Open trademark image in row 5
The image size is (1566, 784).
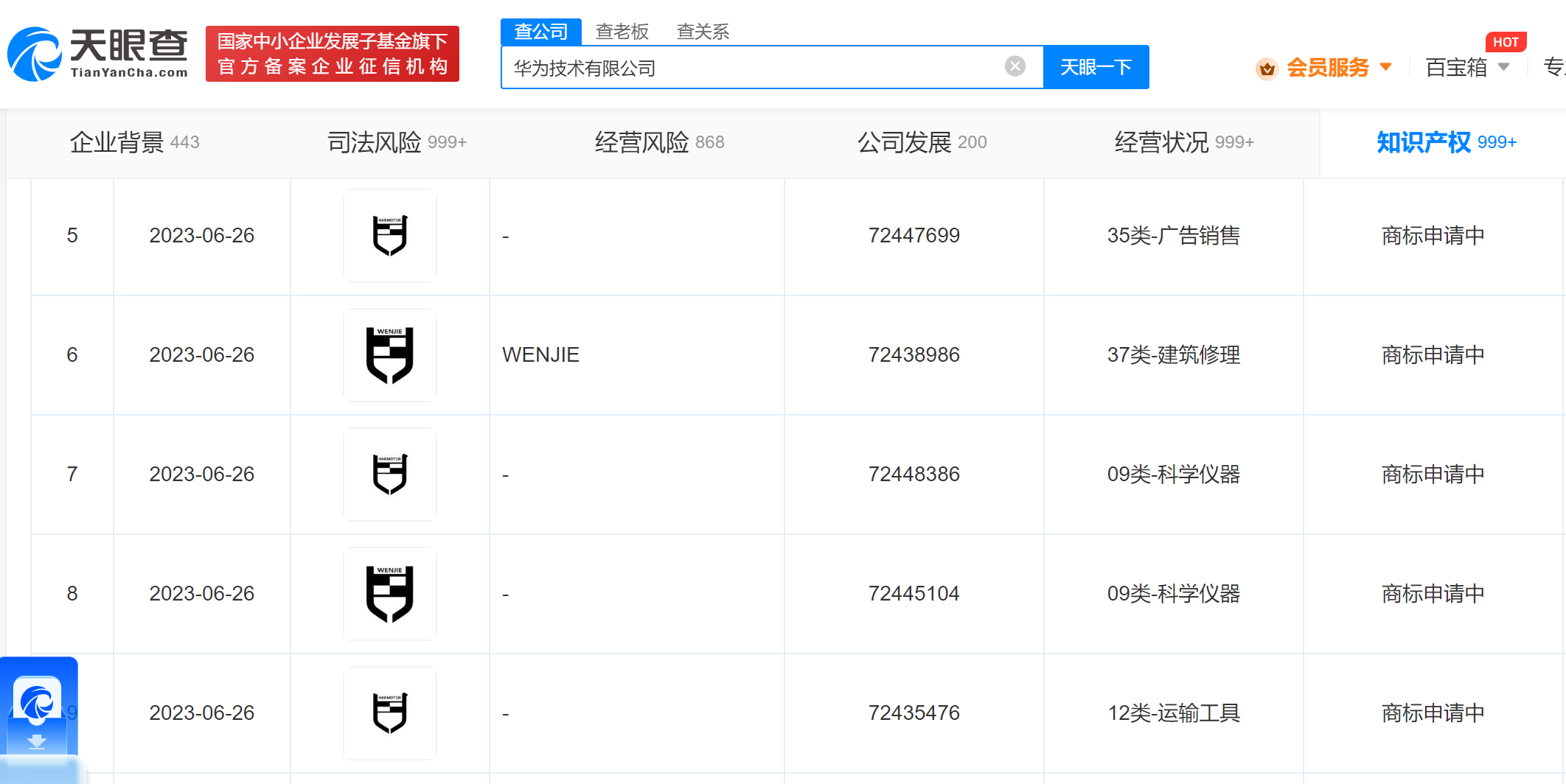click(x=390, y=236)
